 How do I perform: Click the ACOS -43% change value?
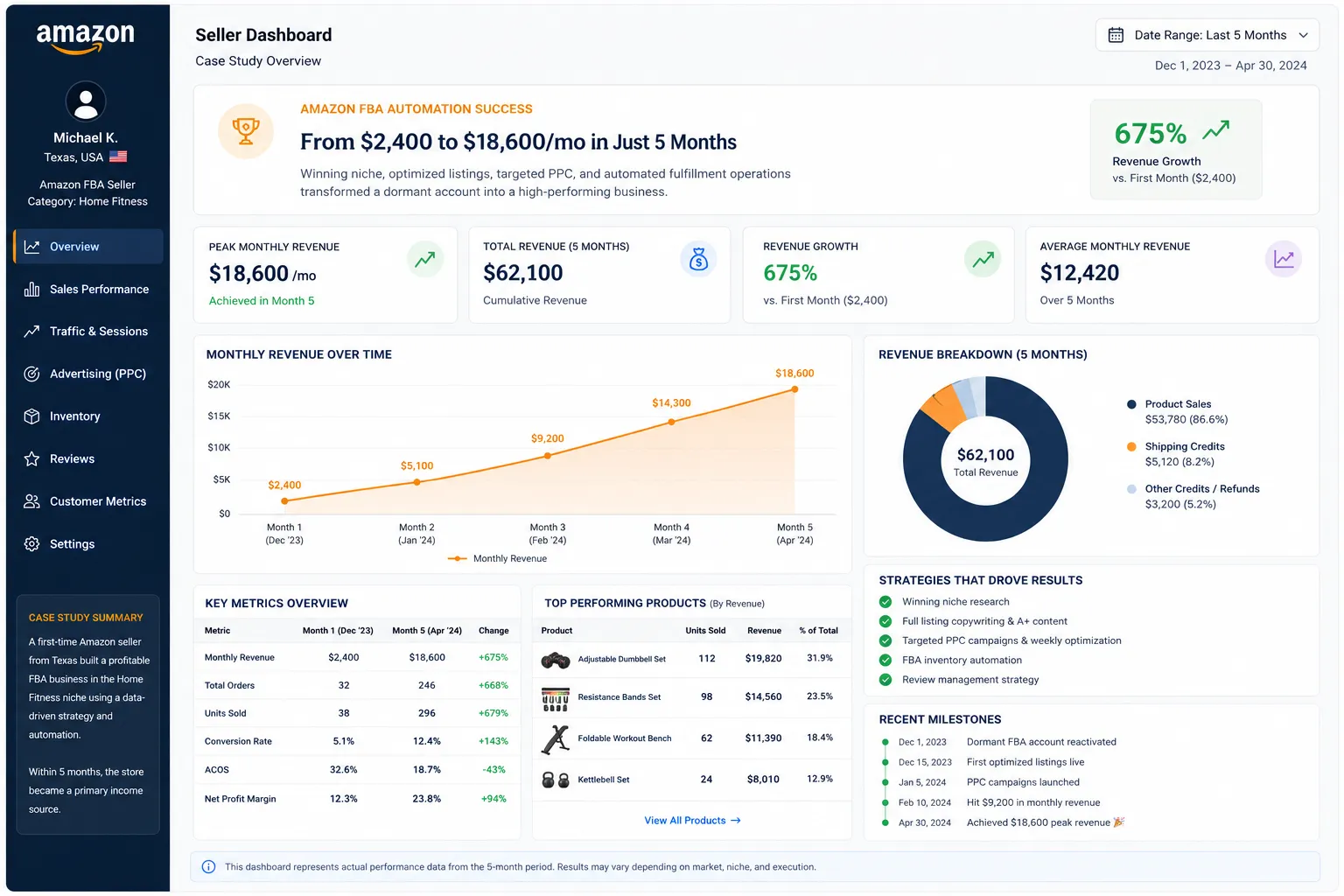[494, 770]
